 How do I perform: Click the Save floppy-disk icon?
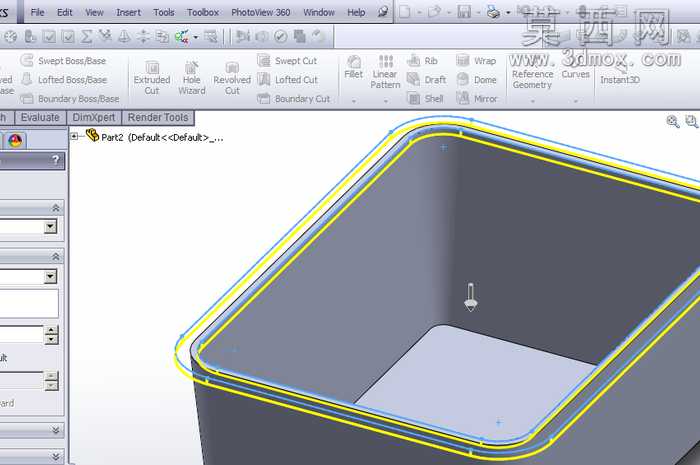pos(464,12)
